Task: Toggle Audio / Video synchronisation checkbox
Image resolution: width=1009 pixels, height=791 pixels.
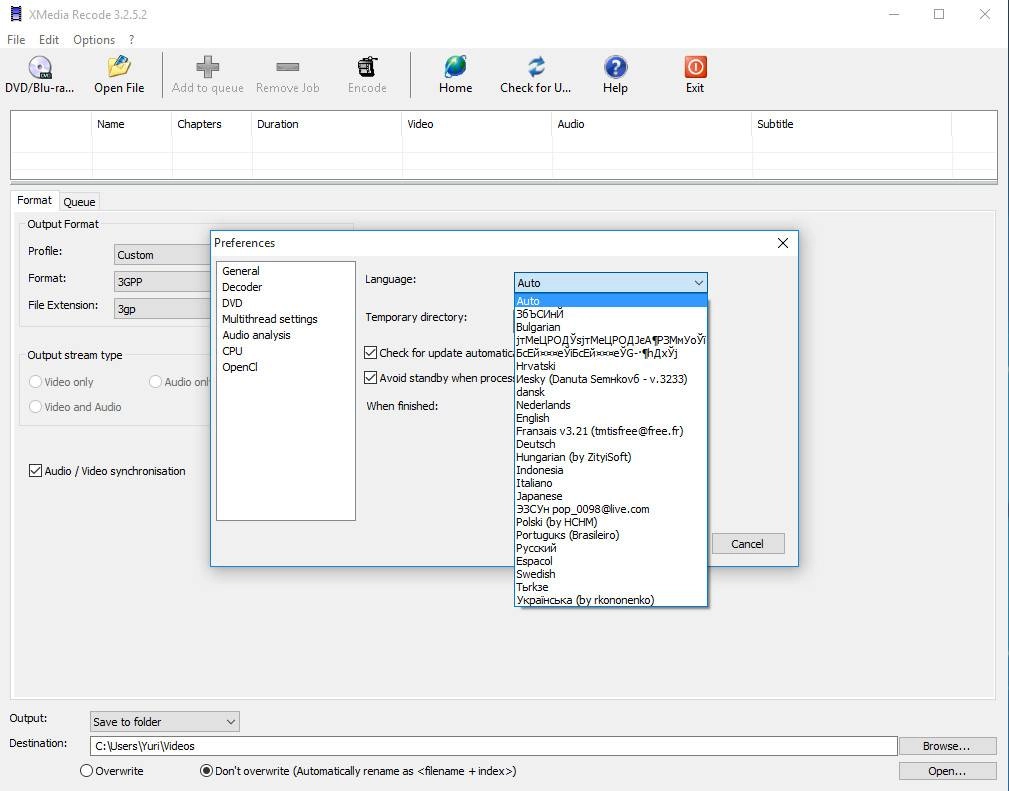Action: pyautogui.click(x=35, y=471)
